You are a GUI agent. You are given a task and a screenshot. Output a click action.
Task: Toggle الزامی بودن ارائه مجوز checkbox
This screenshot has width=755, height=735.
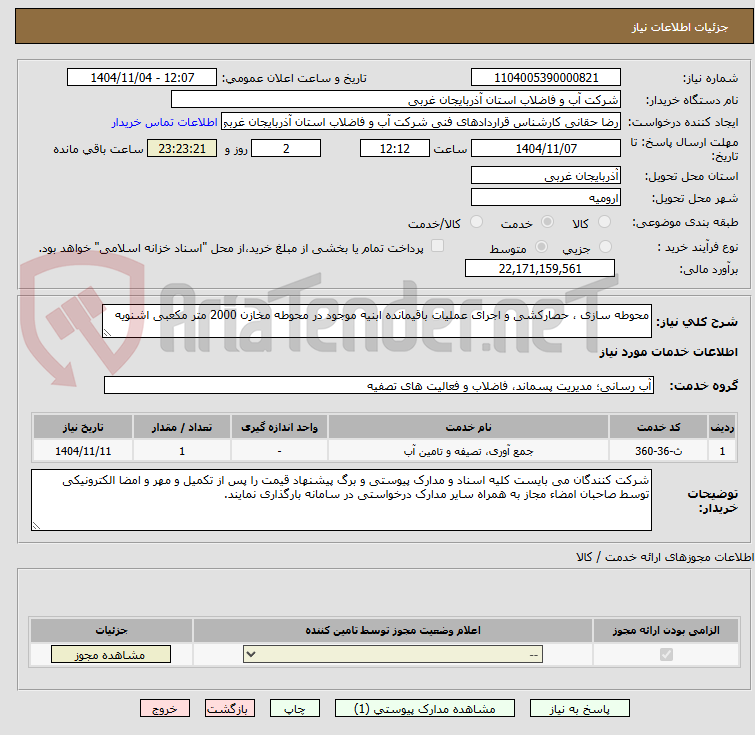click(666, 655)
